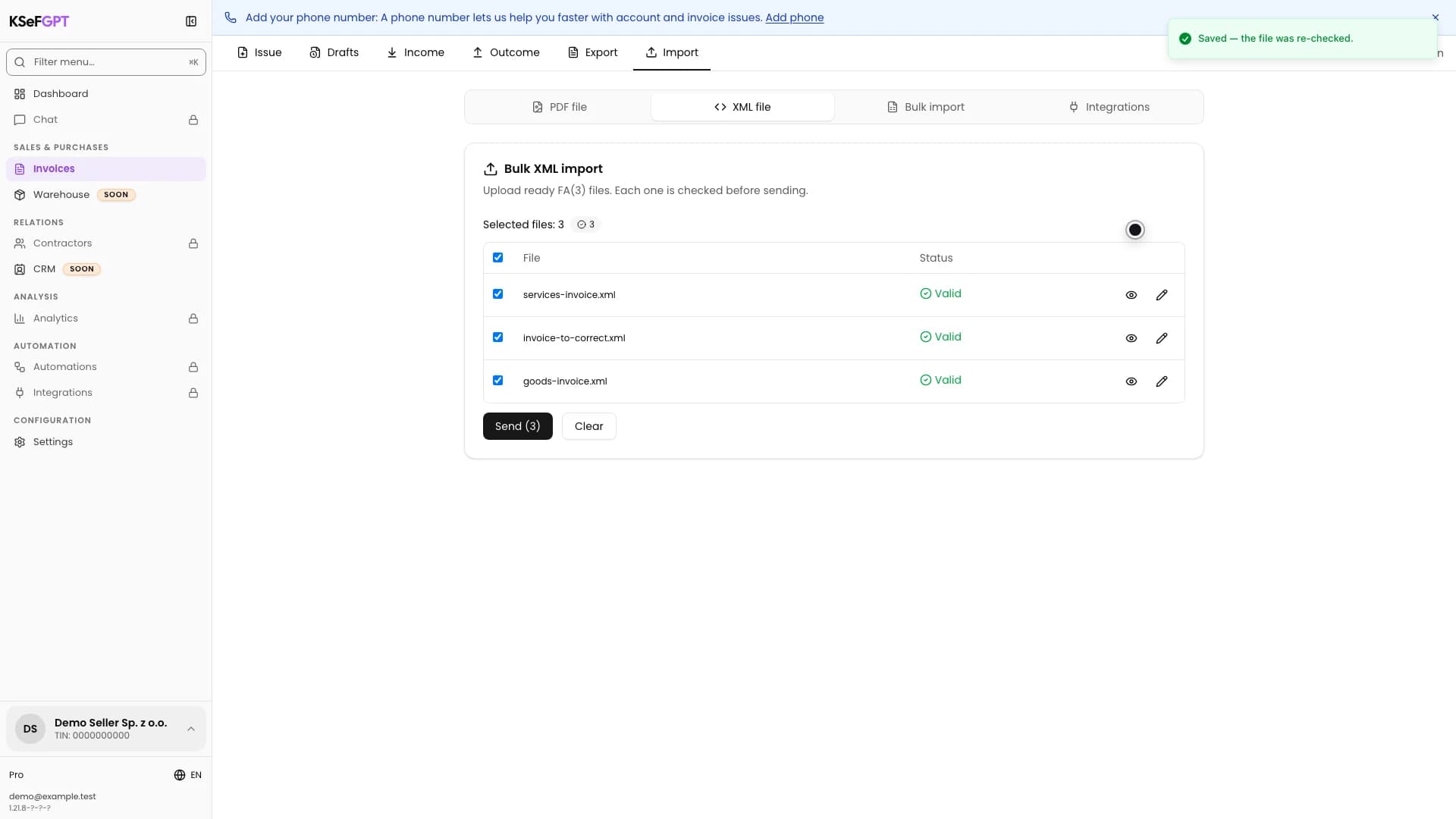Viewport: 1456px width, 819px height.
Task: Click the services-invoice.xml file name
Action: click(569, 295)
